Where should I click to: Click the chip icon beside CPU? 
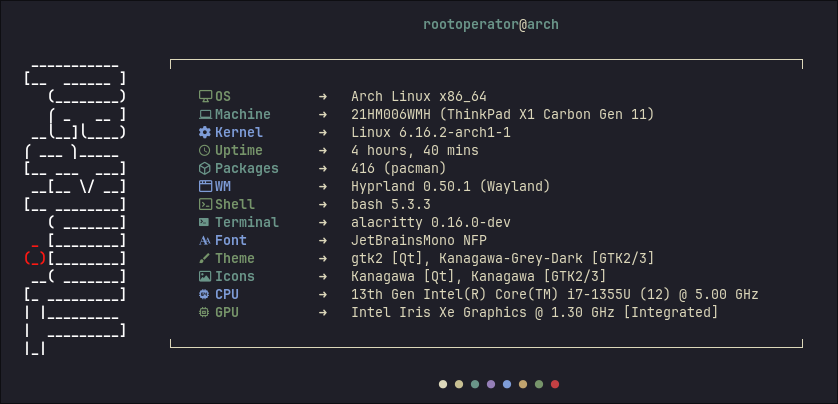[204, 294]
